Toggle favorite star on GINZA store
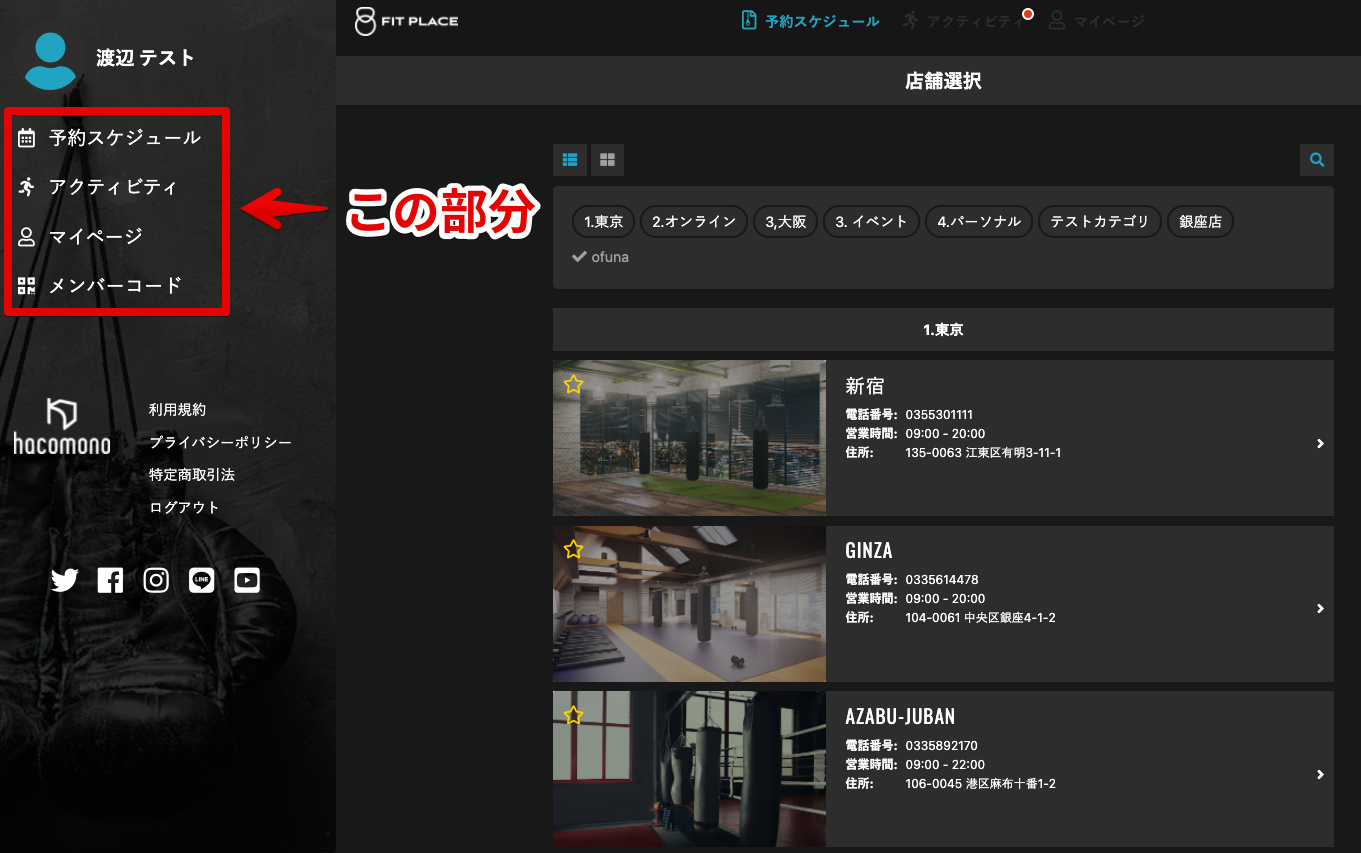This screenshot has width=1361, height=853. [573, 549]
